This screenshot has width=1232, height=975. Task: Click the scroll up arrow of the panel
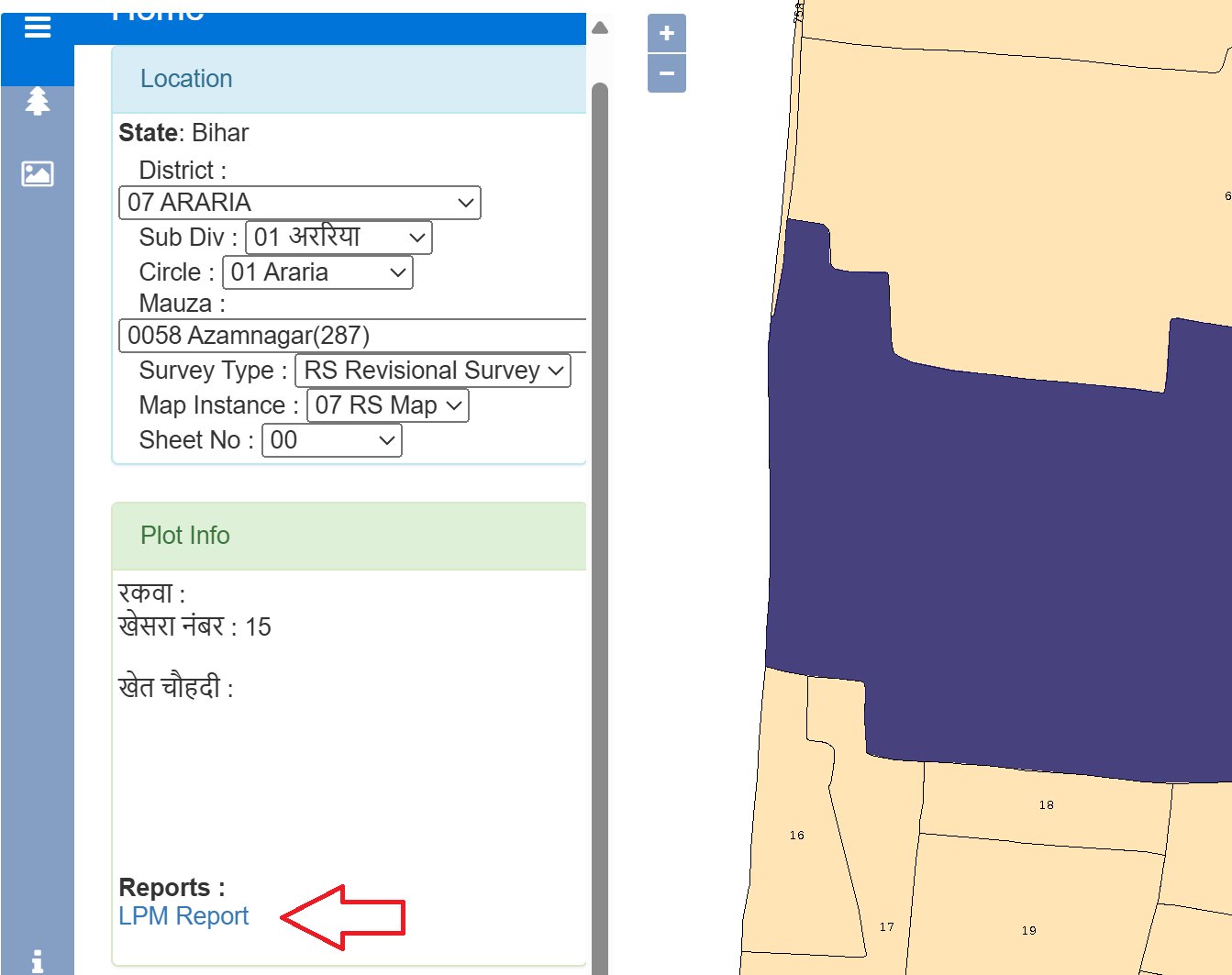pyautogui.click(x=600, y=28)
